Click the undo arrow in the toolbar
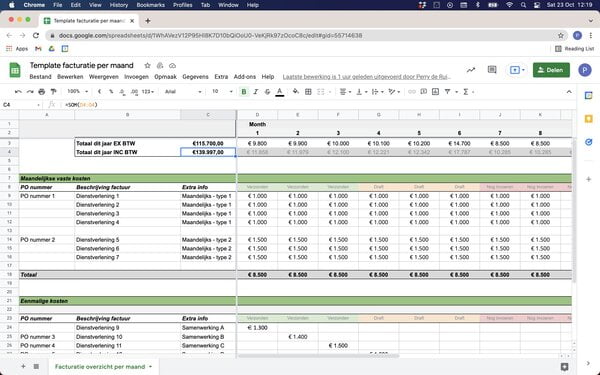Image resolution: width=600 pixels, height=375 pixels. click(18, 92)
